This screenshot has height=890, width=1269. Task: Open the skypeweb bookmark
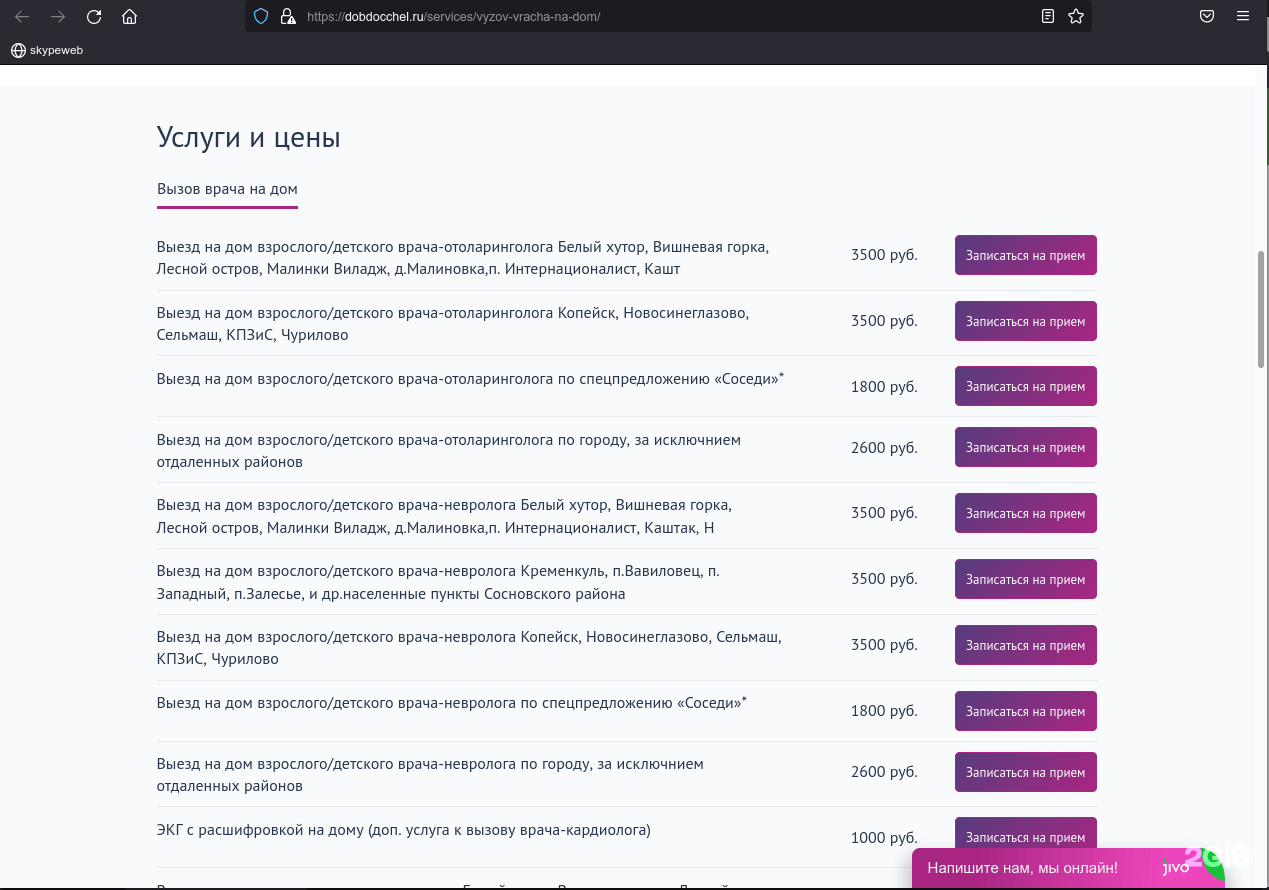tap(47, 50)
